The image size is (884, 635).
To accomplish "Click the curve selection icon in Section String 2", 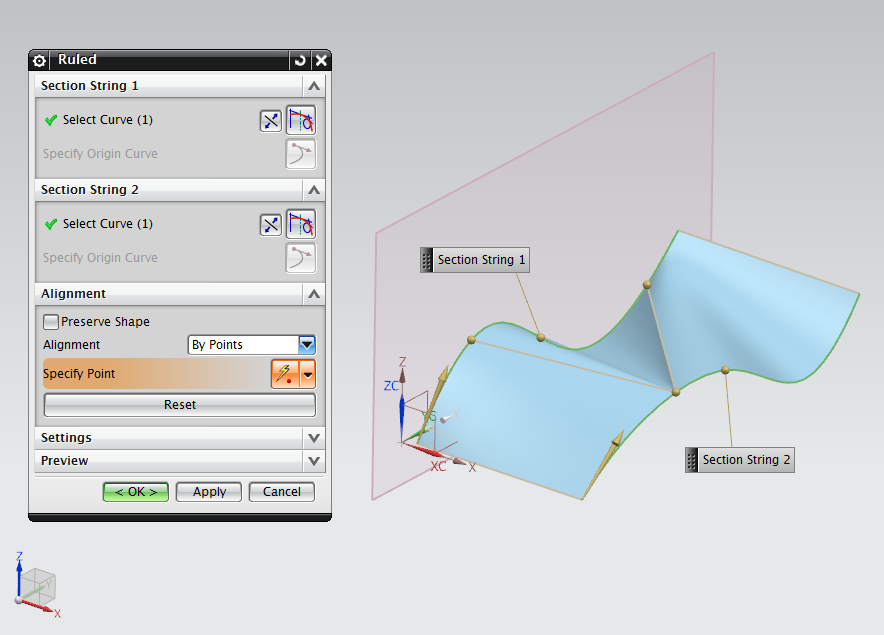I will tap(300, 224).
